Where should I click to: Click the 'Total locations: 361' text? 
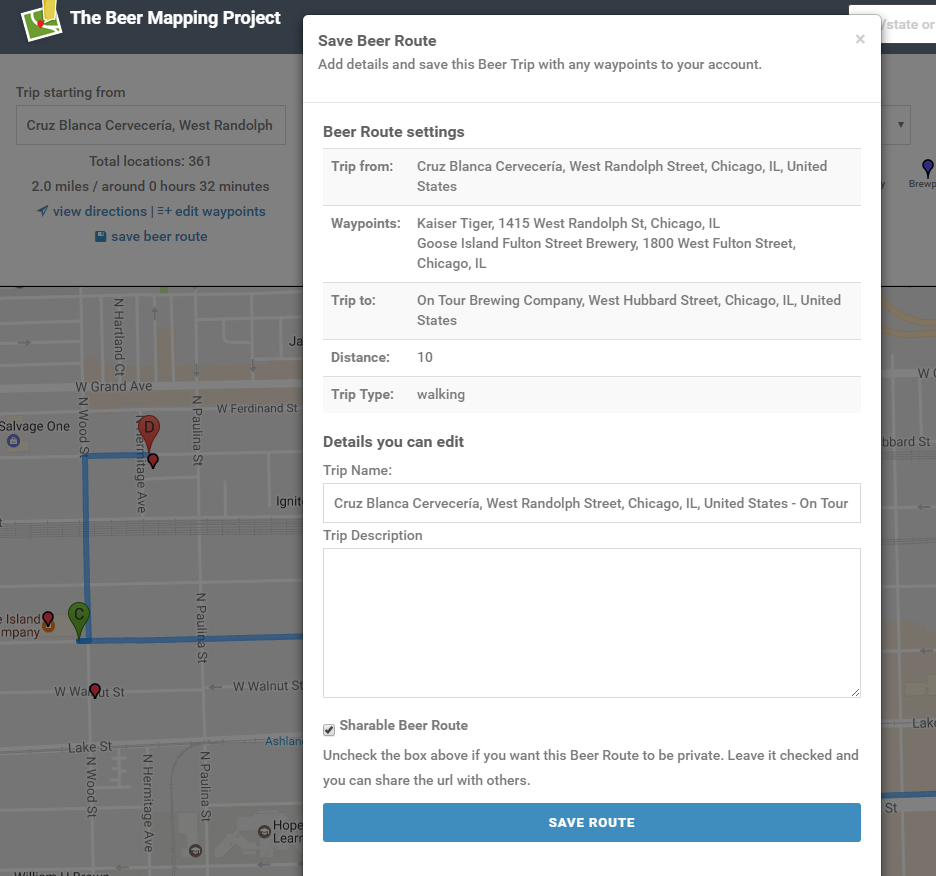click(150, 161)
